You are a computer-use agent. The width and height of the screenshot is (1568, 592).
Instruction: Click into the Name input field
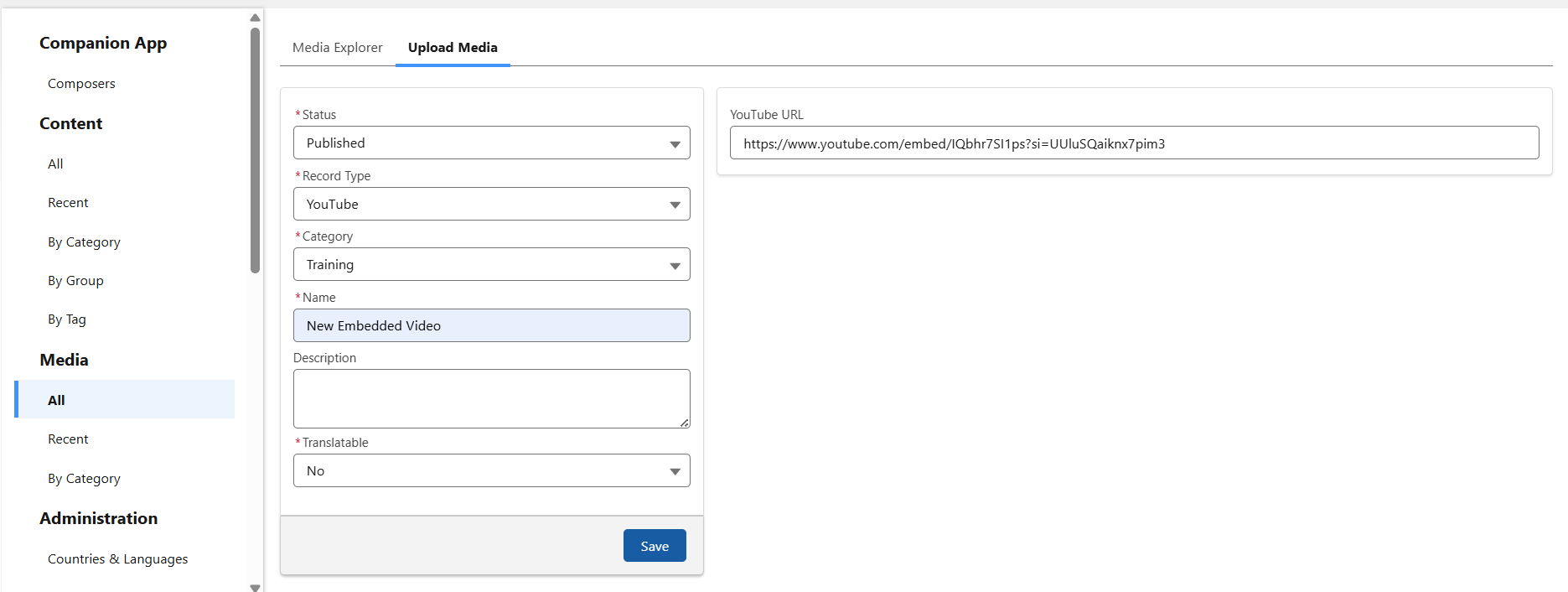tap(491, 325)
